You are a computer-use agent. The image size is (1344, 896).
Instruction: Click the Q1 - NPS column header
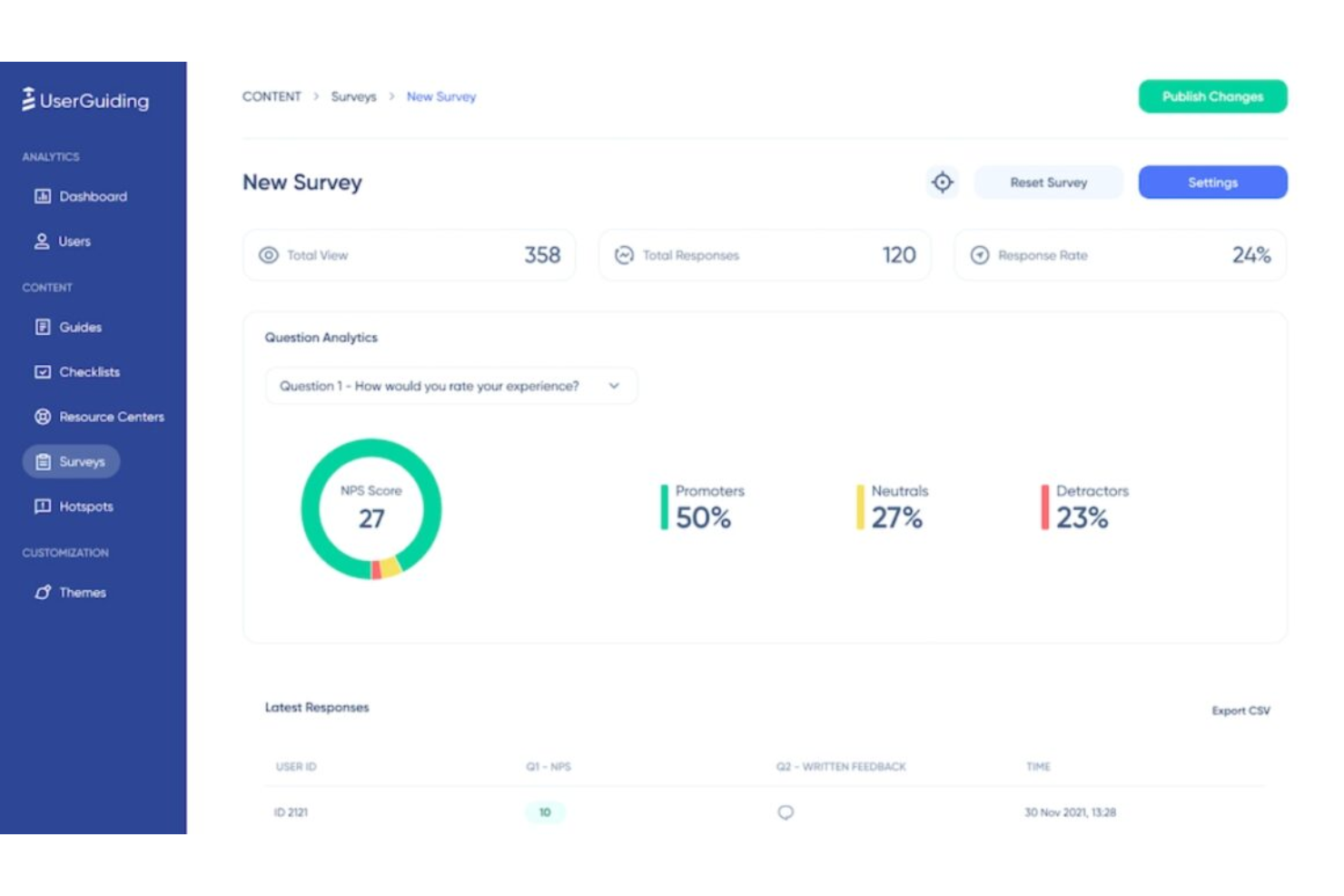548,767
